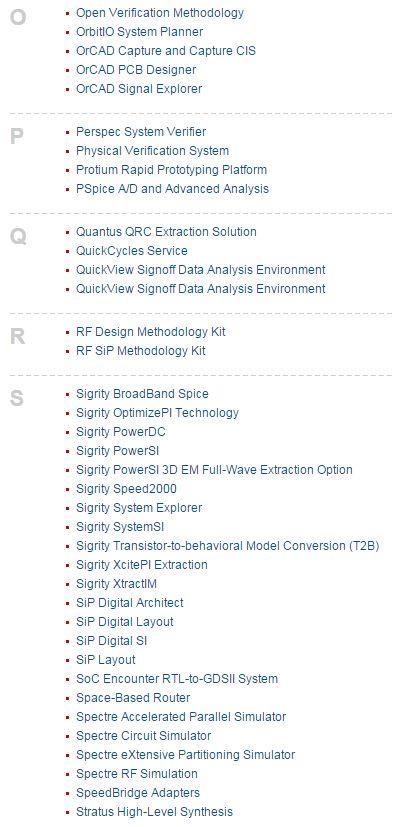Click Sigrity PowerSI 3D EM Full-Wave Extraction Option
Image resolution: width=394 pixels, height=827 pixels.
(x=214, y=470)
